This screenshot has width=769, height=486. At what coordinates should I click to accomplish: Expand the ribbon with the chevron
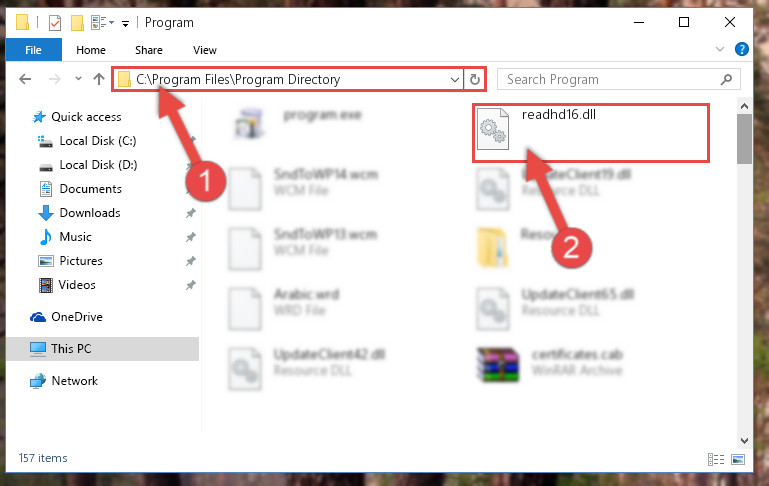pos(719,50)
